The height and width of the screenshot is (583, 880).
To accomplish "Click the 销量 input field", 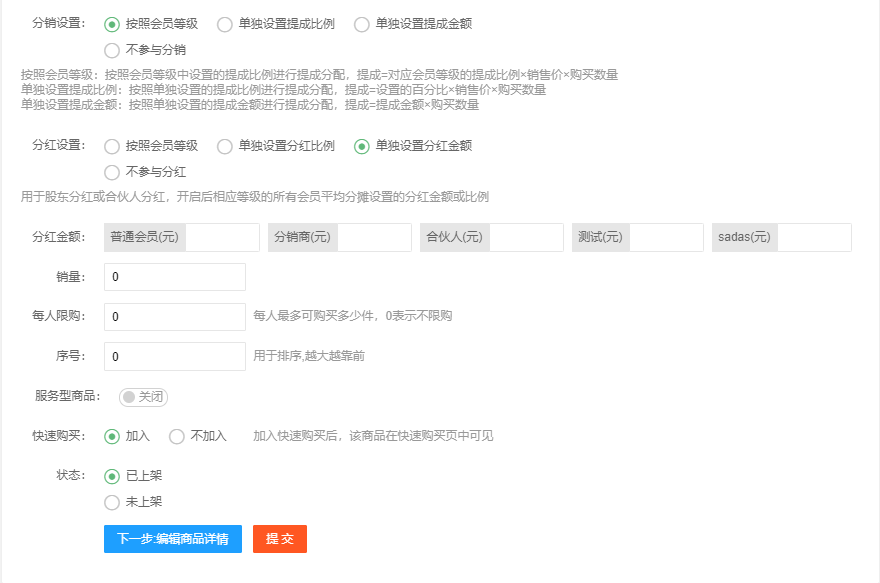I will click(x=175, y=277).
